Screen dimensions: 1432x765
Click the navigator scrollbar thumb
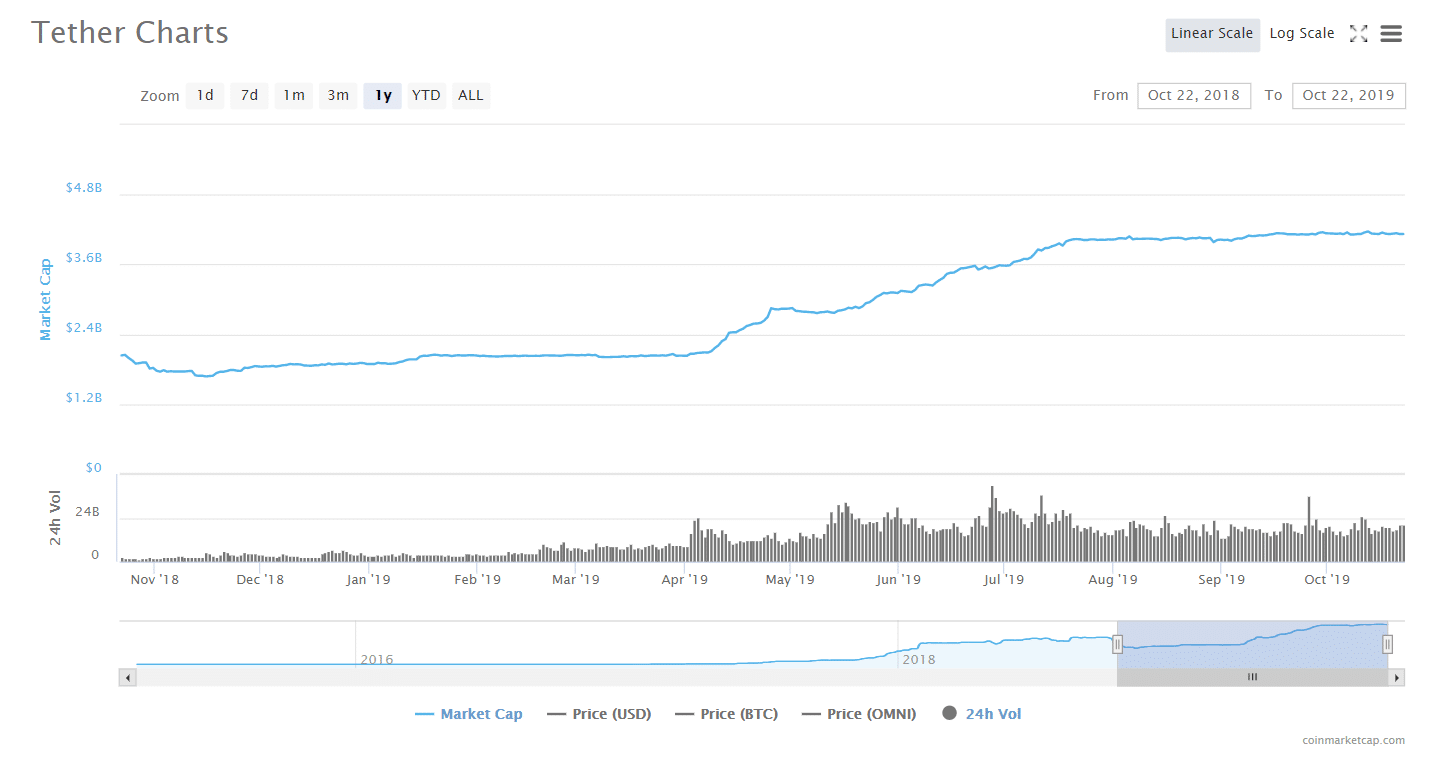tap(1252, 678)
